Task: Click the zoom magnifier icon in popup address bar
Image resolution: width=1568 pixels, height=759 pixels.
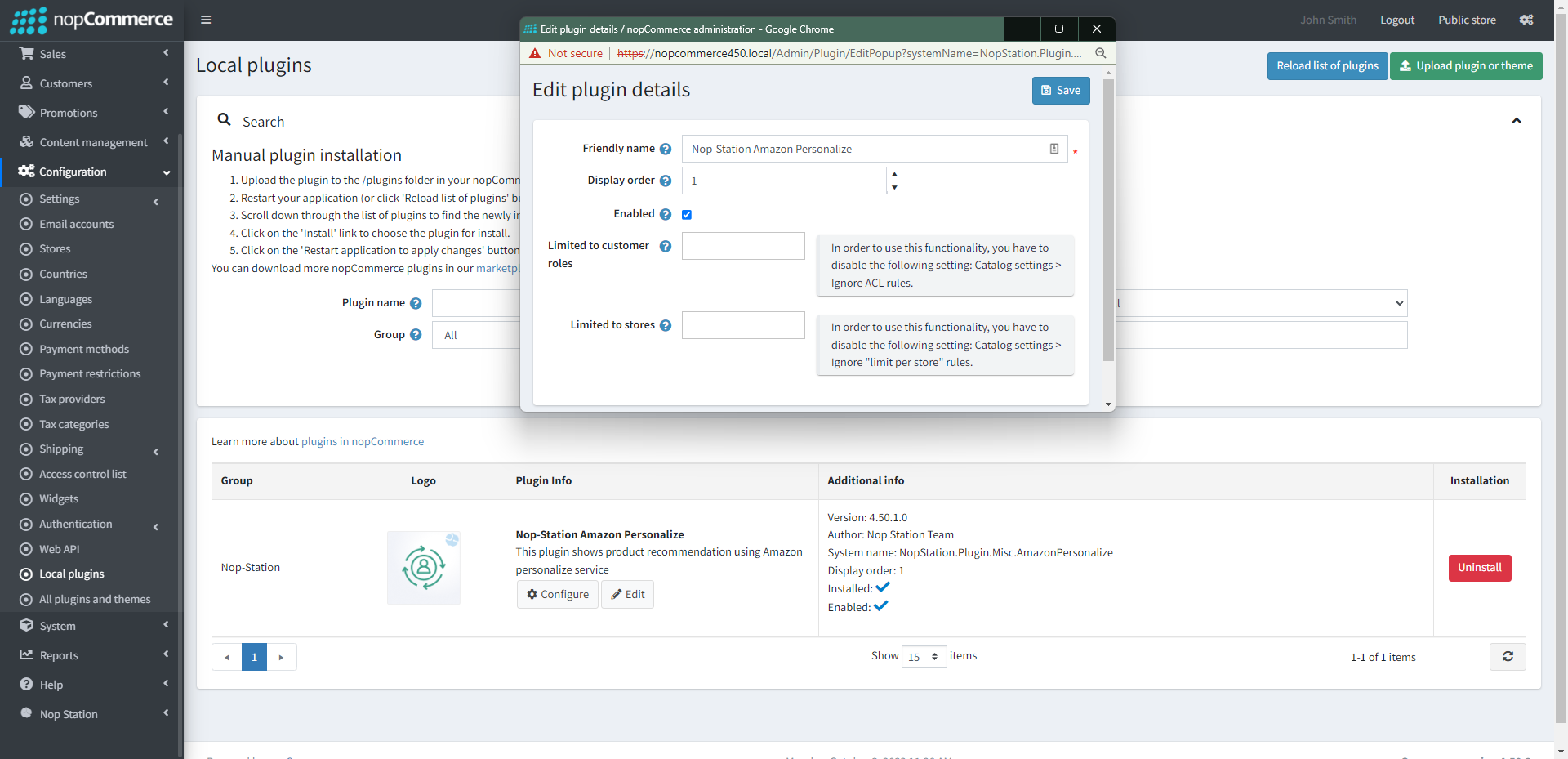Action: [1100, 53]
